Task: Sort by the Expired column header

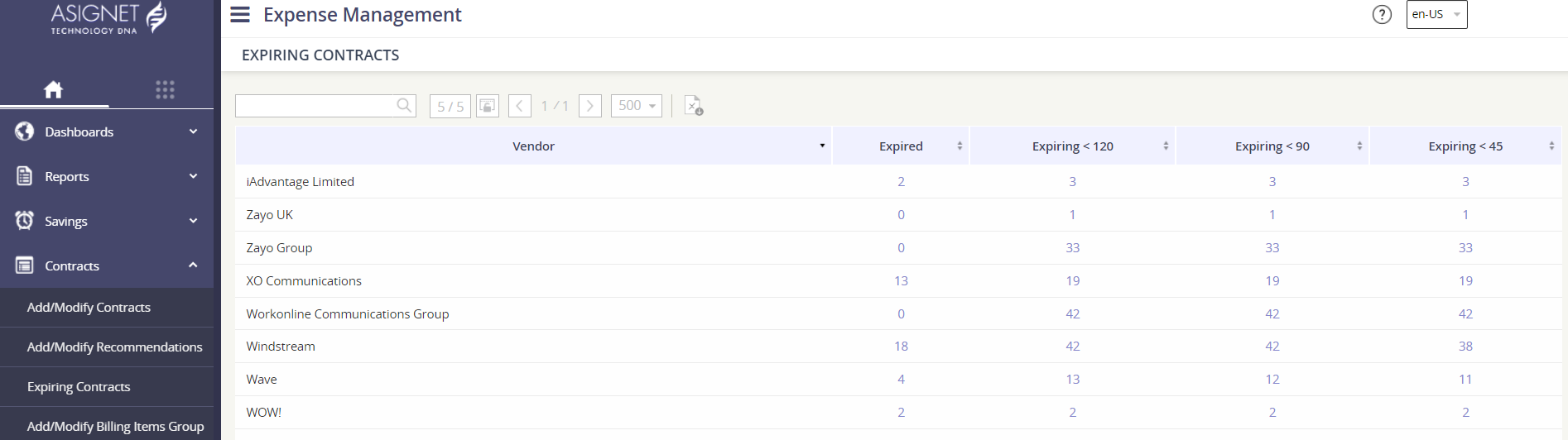Action: click(901, 146)
